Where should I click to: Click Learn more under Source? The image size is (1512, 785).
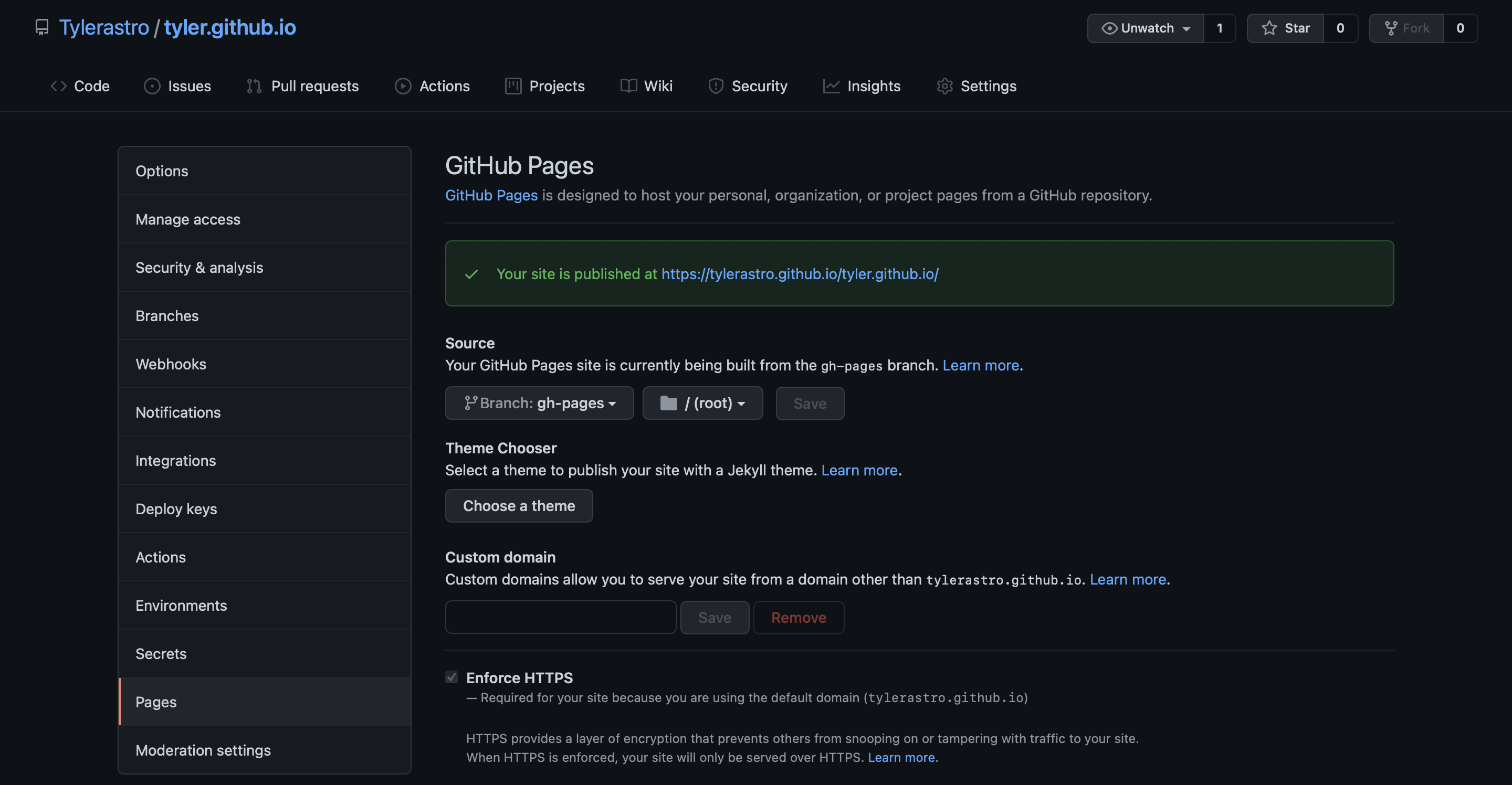[x=981, y=366]
